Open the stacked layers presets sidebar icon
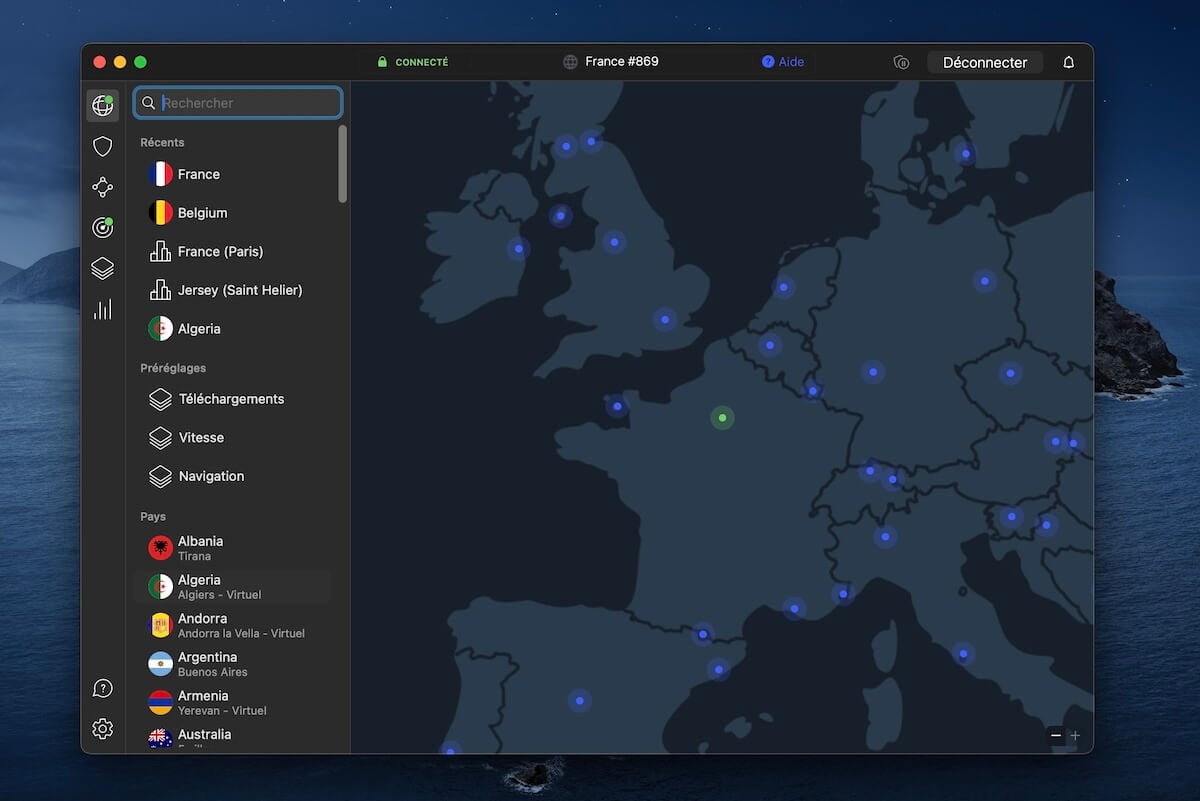Screen dimensions: 1200x801 tap(102, 268)
